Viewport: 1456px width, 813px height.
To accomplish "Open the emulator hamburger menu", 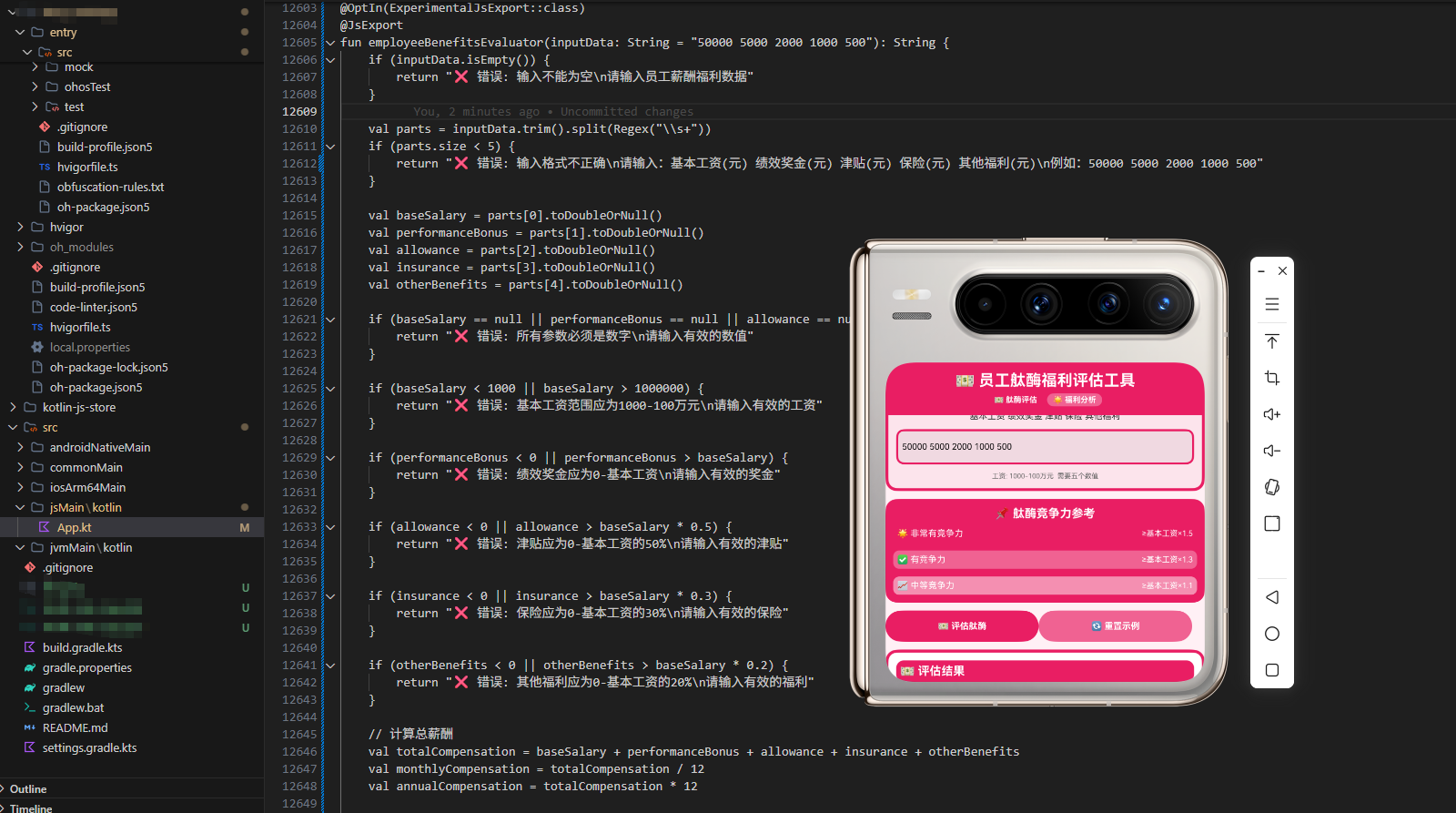I will tap(1272, 304).
